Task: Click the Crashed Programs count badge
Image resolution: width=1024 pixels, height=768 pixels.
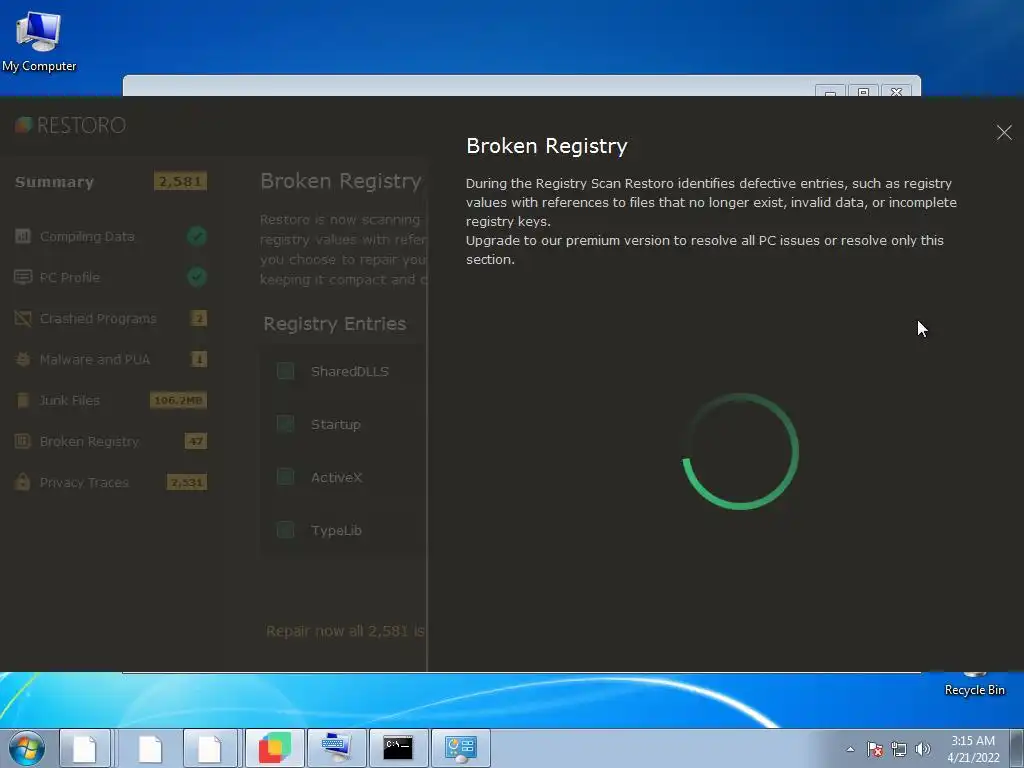Action: [x=199, y=319]
